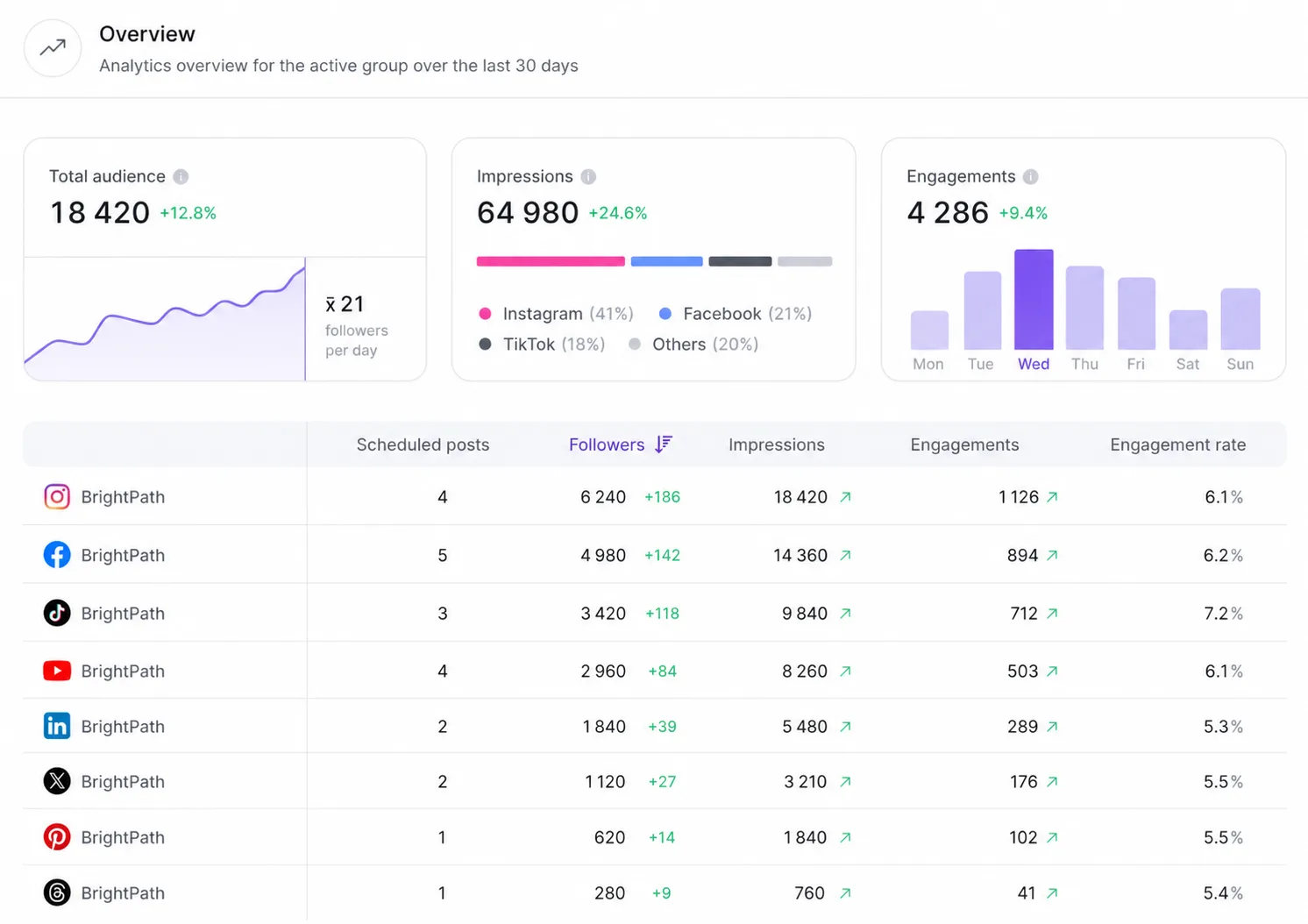Image resolution: width=1308 pixels, height=924 pixels.
Task: Click impressions trend arrow beside 14 360
Action: 845,555
